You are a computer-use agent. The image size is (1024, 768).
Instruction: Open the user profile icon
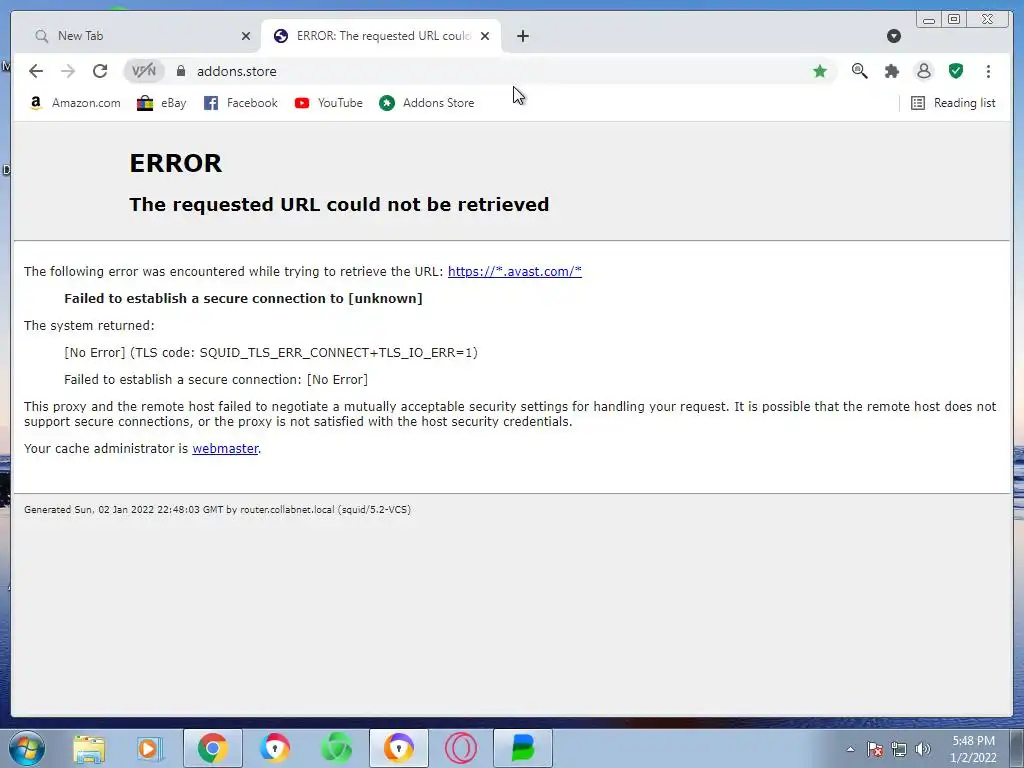(923, 71)
